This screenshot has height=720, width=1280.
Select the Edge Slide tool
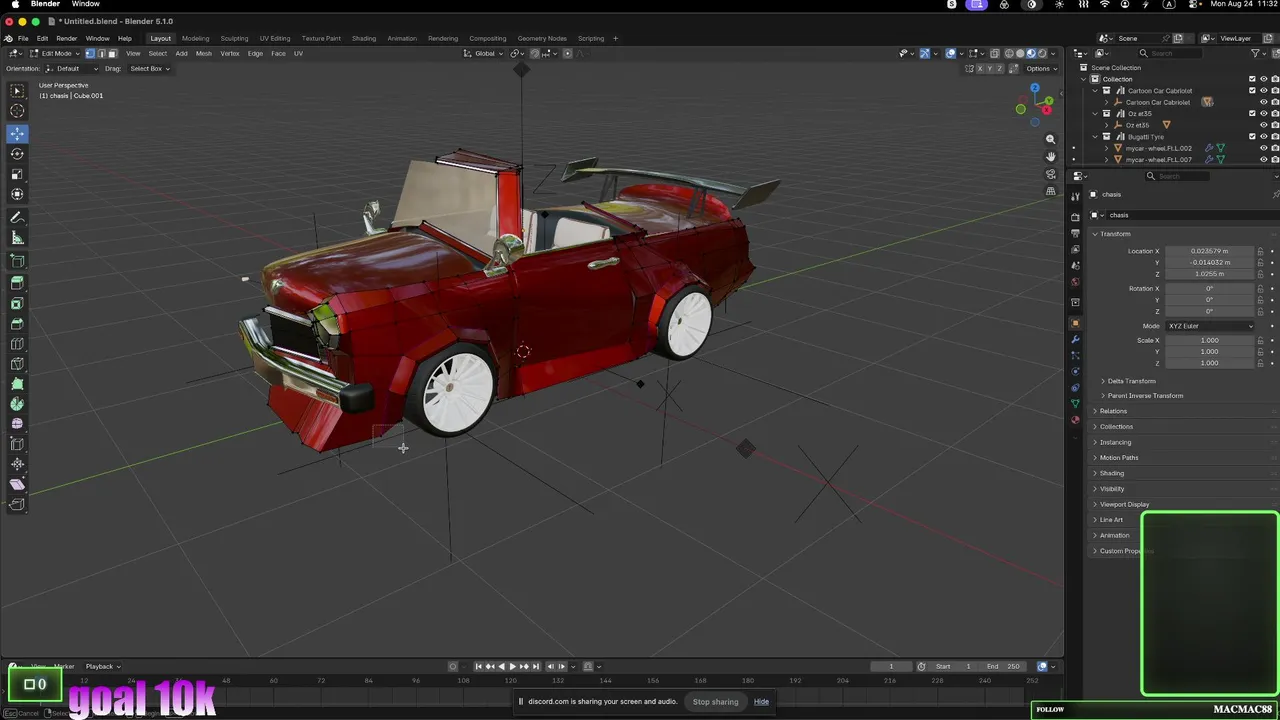(x=17, y=444)
